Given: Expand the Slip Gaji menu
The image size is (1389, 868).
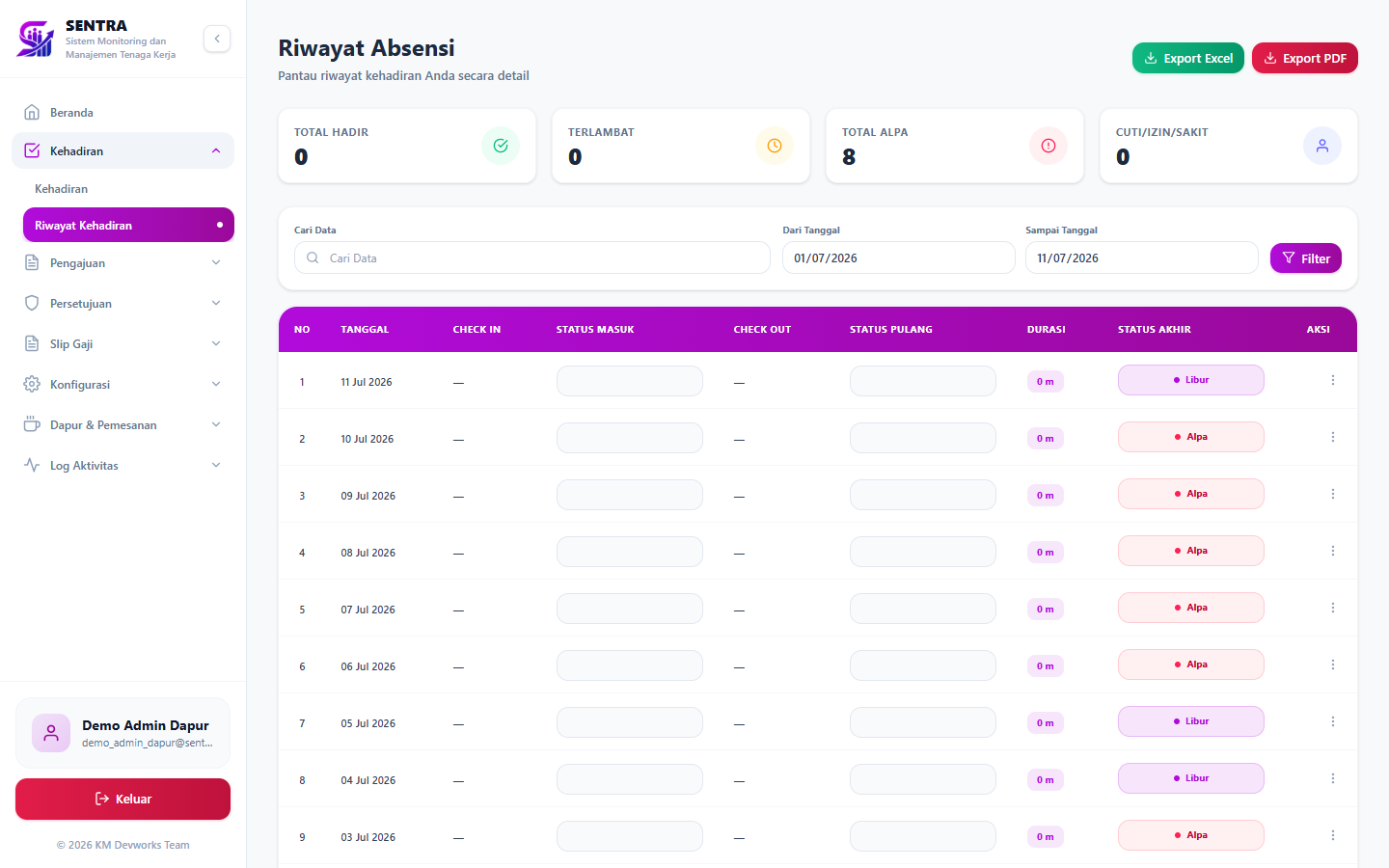Looking at the screenshot, I should 123,343.
